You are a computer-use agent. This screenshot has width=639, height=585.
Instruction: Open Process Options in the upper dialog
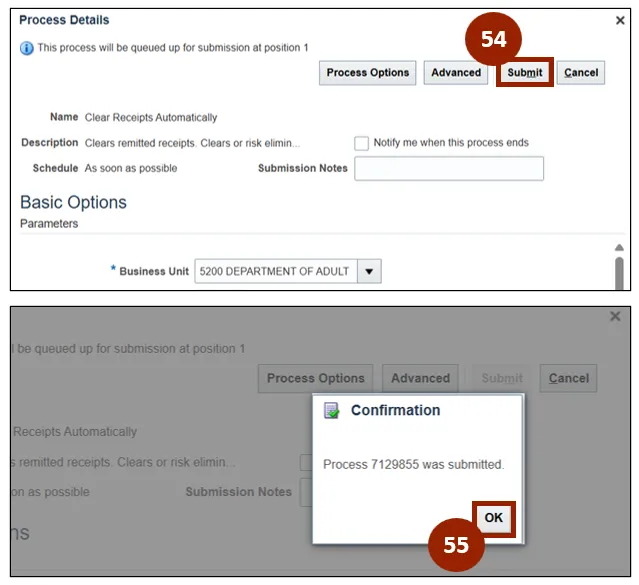click(368, 73)
